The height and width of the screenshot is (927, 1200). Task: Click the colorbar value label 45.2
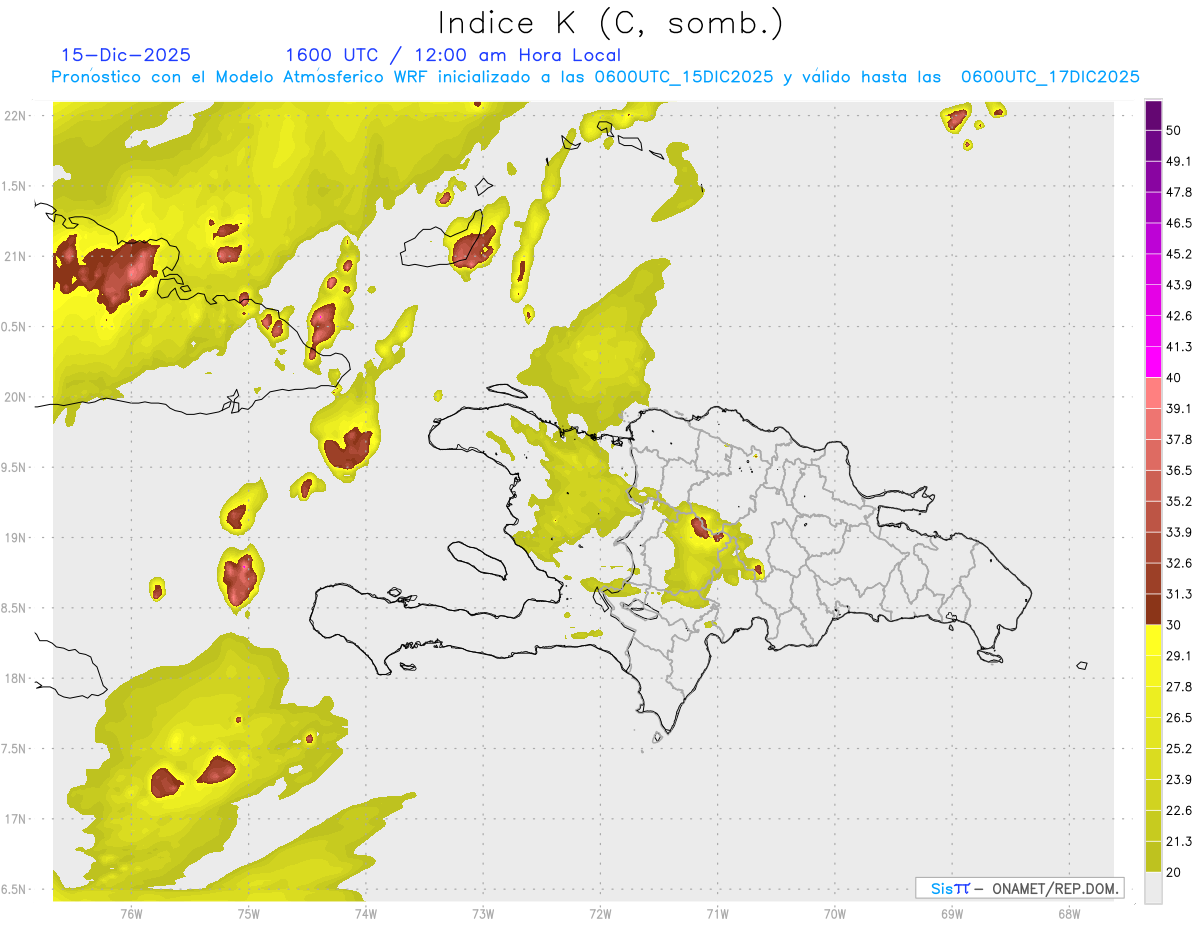(1179, 254)
